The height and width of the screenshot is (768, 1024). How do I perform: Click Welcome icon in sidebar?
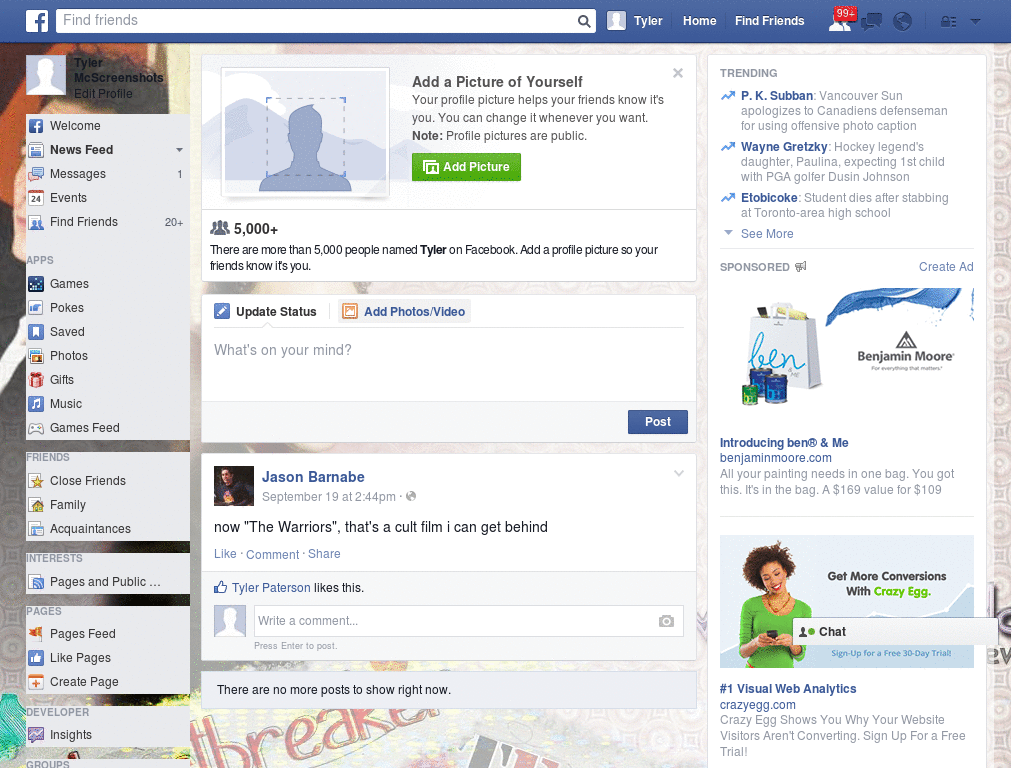(36, 126)
